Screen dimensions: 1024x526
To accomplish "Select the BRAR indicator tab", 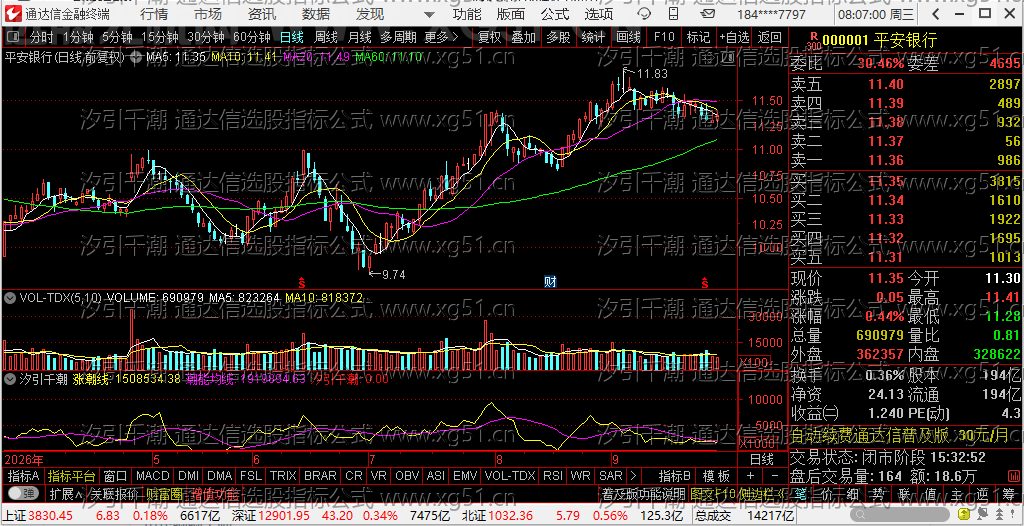I will pyautogui.click(x=320, y=476).
